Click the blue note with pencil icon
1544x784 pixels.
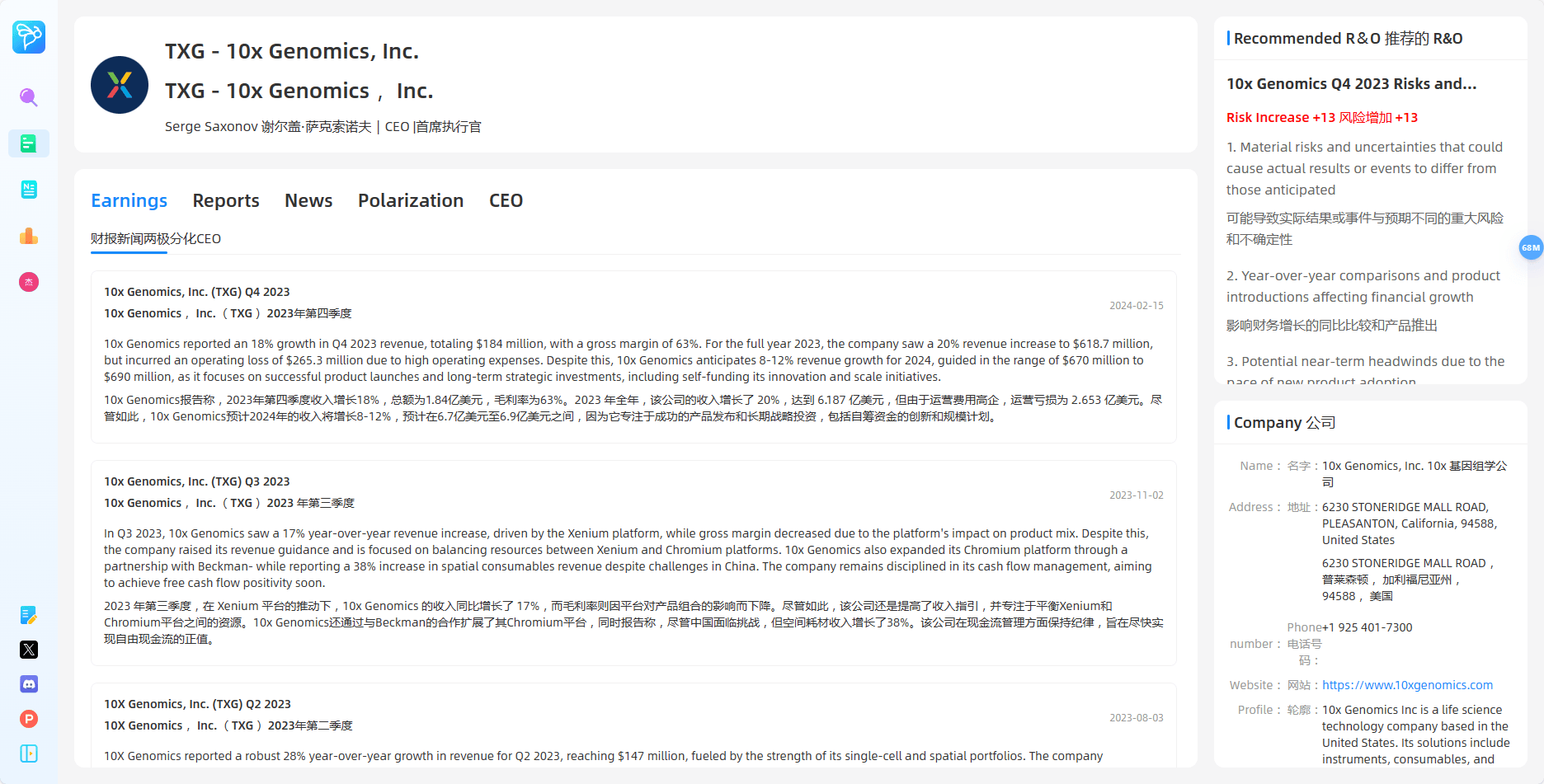(x=29, y=615)
